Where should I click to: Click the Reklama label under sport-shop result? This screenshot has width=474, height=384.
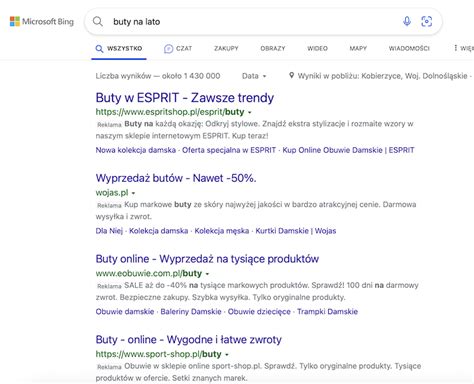[x=109, y=367]
